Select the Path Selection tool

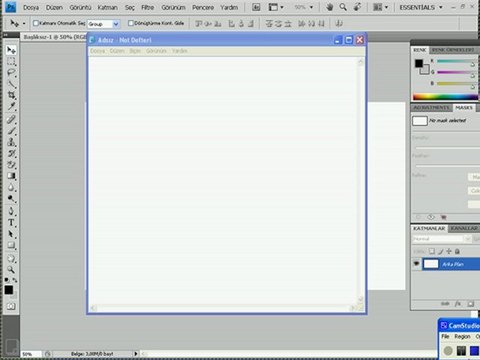pos(11,234)
